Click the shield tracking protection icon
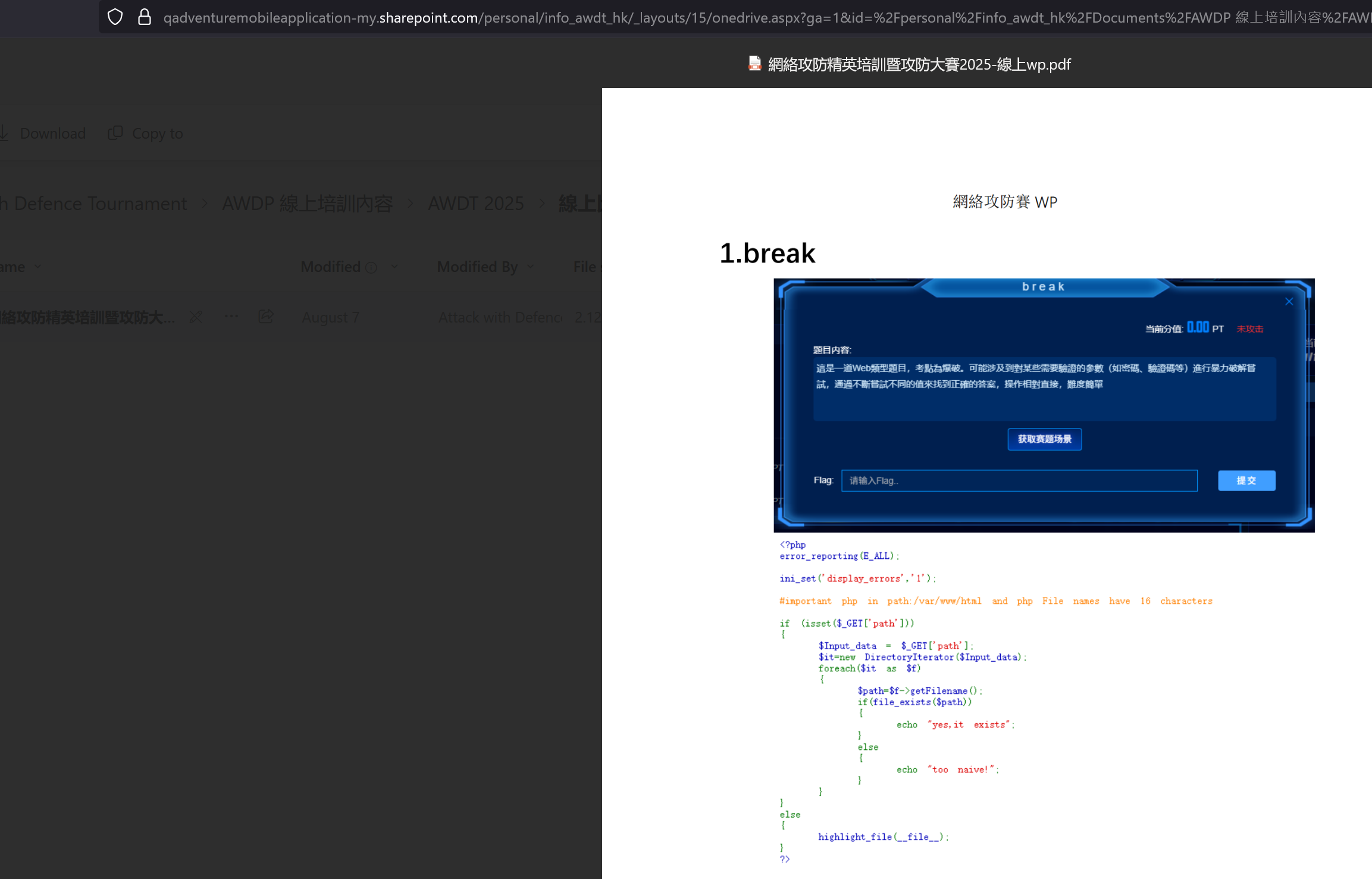Image resolution: width=1372 pixels, height=879 pixels. pos(115,17)
